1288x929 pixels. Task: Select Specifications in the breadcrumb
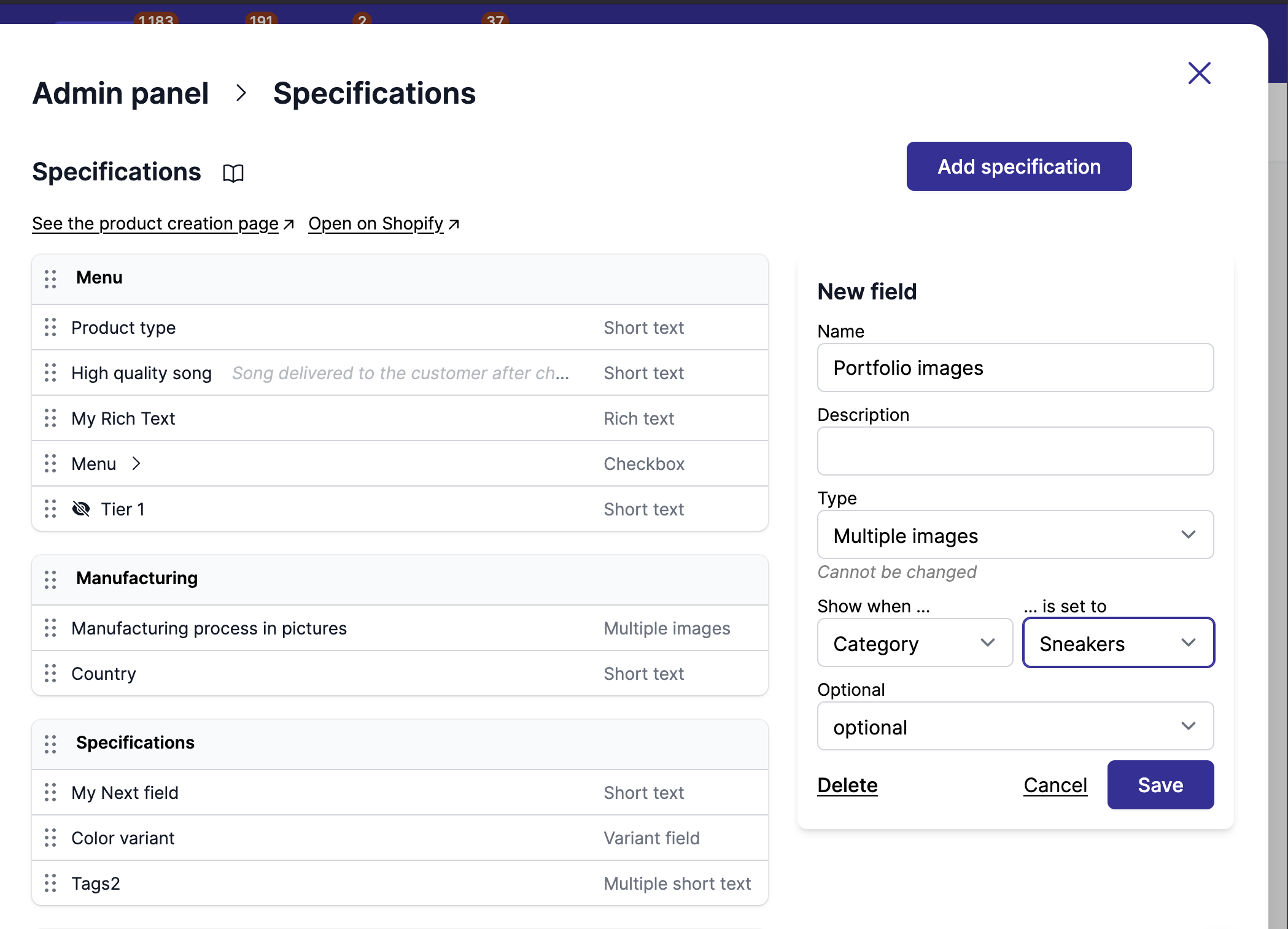pos(374,93)
